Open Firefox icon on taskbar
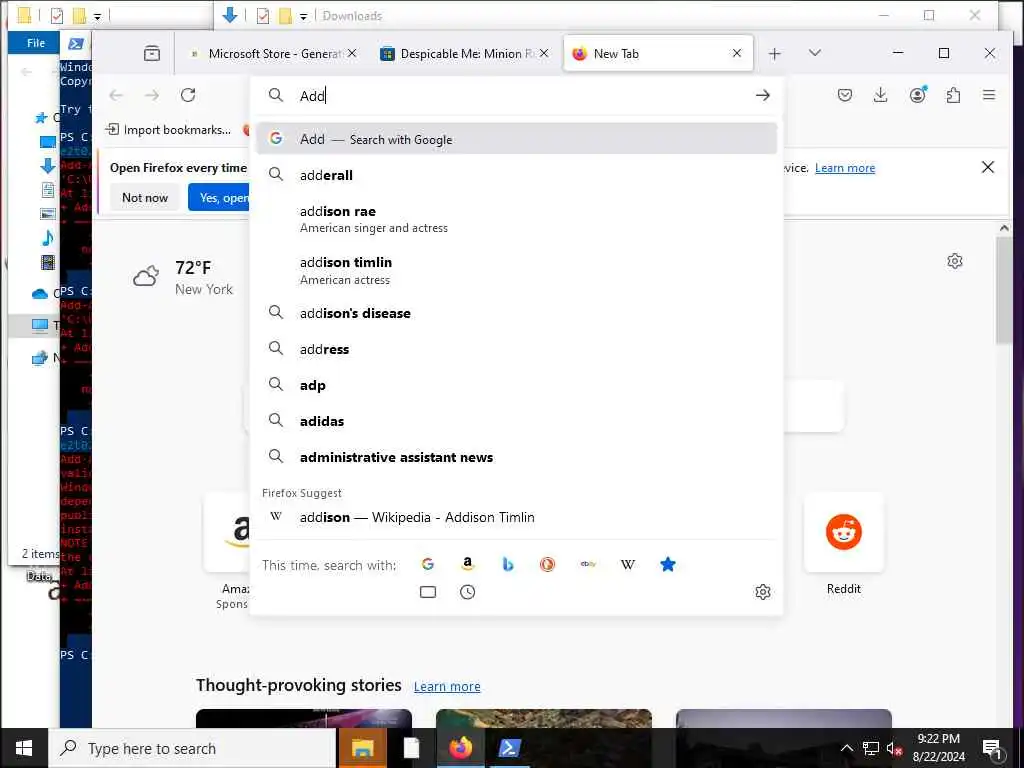Screen dimensions: 1024x768 [460, 748]
